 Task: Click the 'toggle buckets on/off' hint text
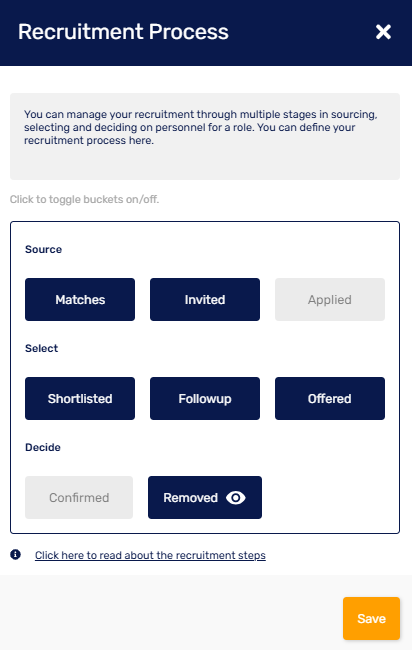[85, 199]
